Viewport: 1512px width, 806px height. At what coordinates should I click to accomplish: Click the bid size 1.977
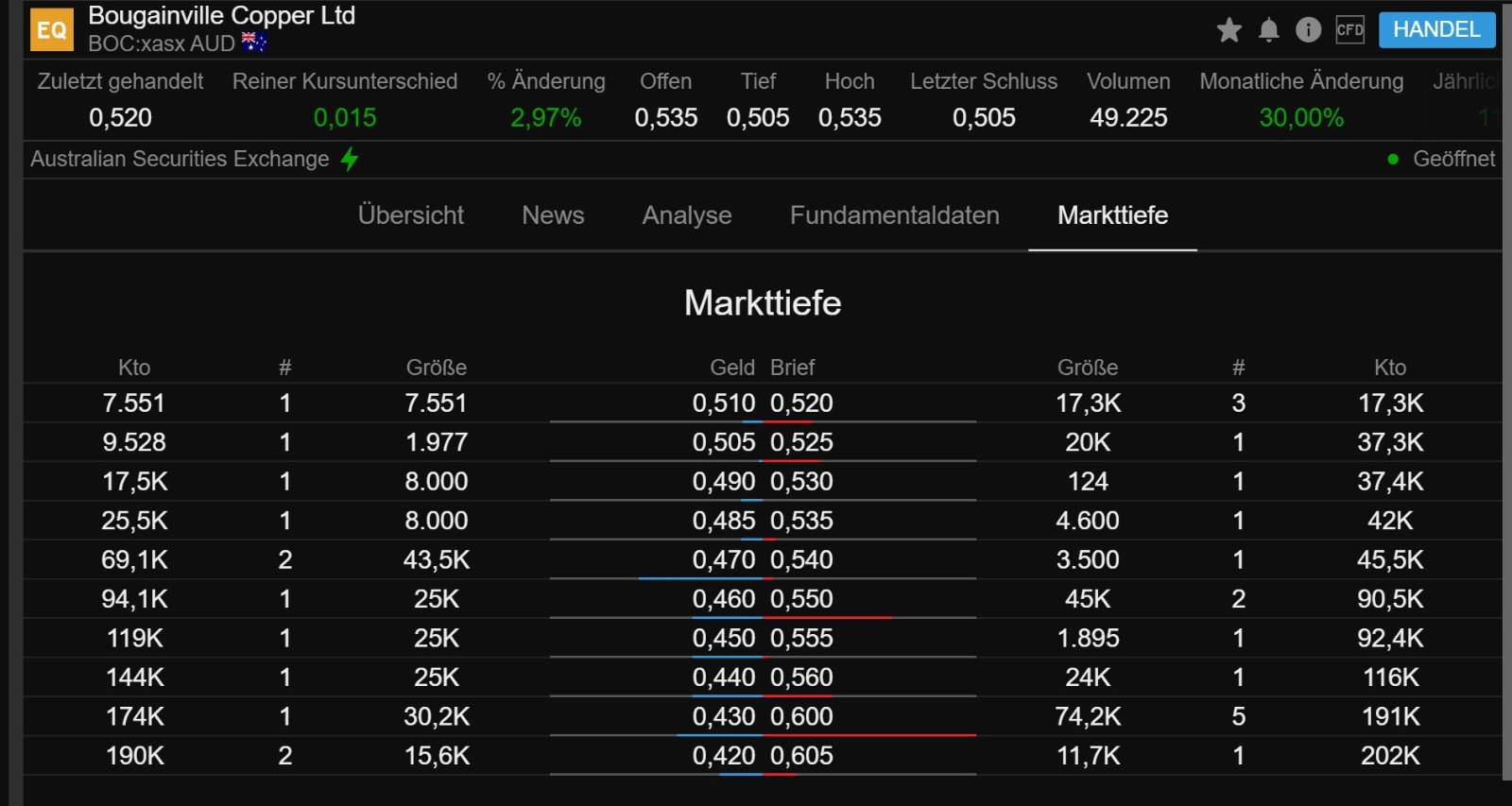(x=437, y=442)
